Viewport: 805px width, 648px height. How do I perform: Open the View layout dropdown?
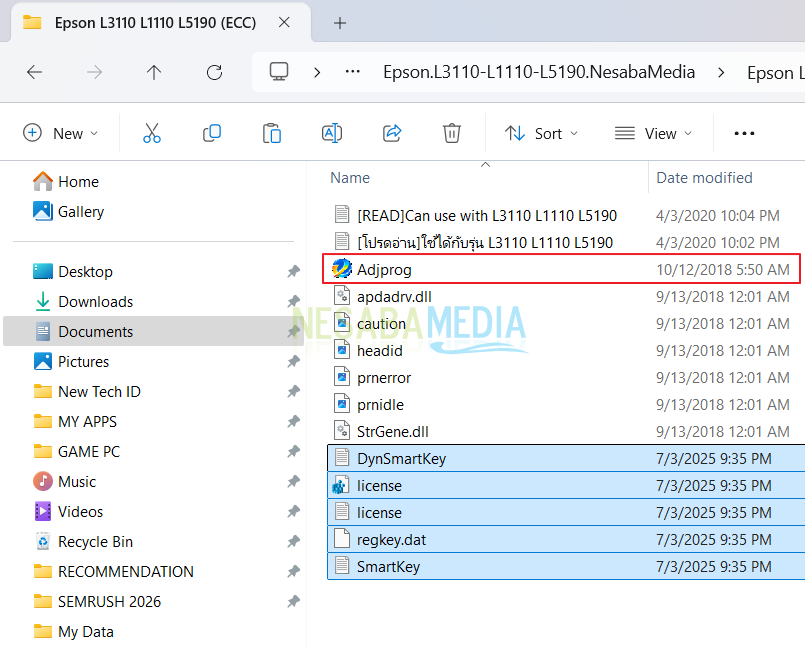652,133
